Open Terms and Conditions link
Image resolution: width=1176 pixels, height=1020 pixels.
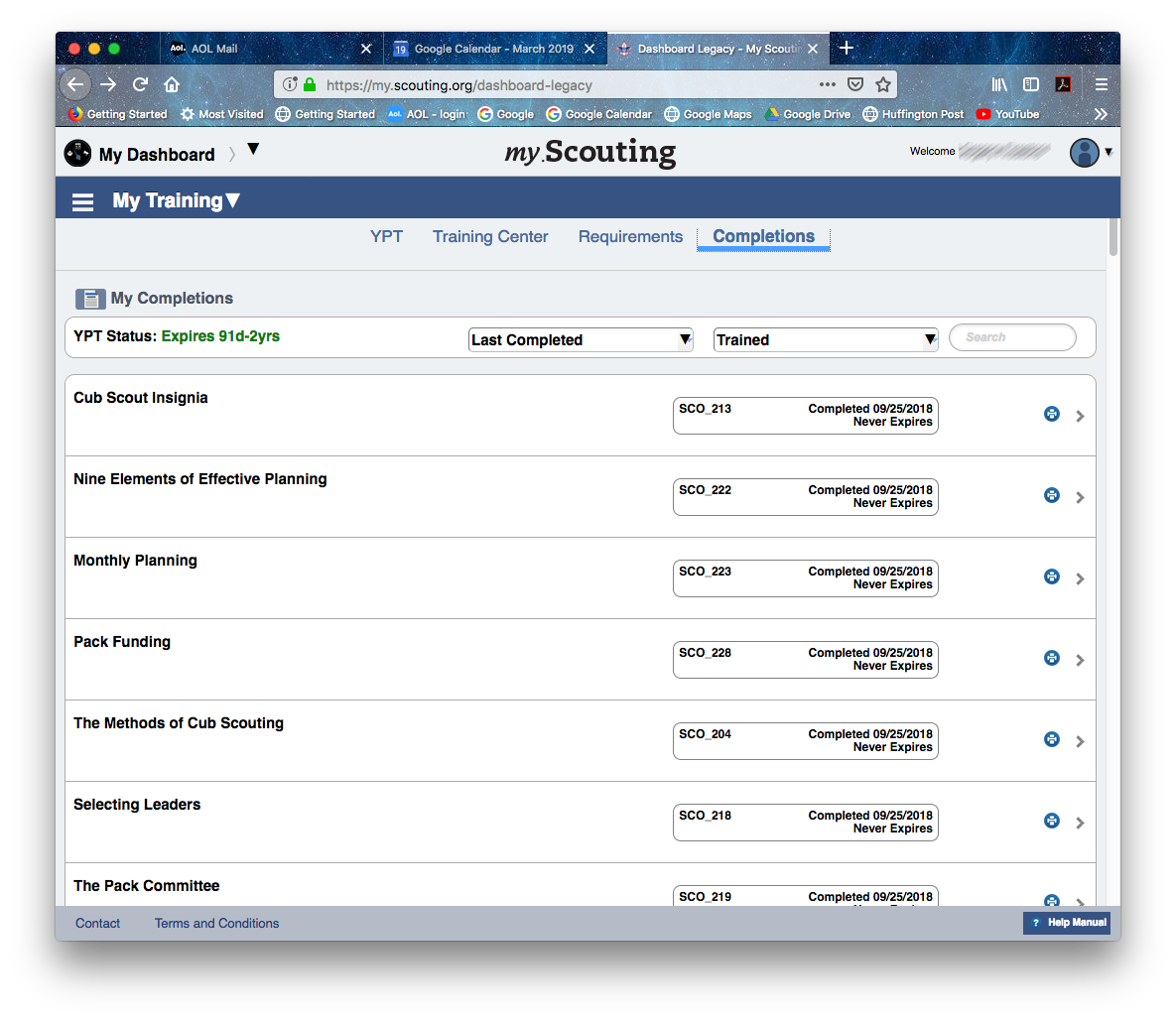pyautogui.click(x=216, y=923)
